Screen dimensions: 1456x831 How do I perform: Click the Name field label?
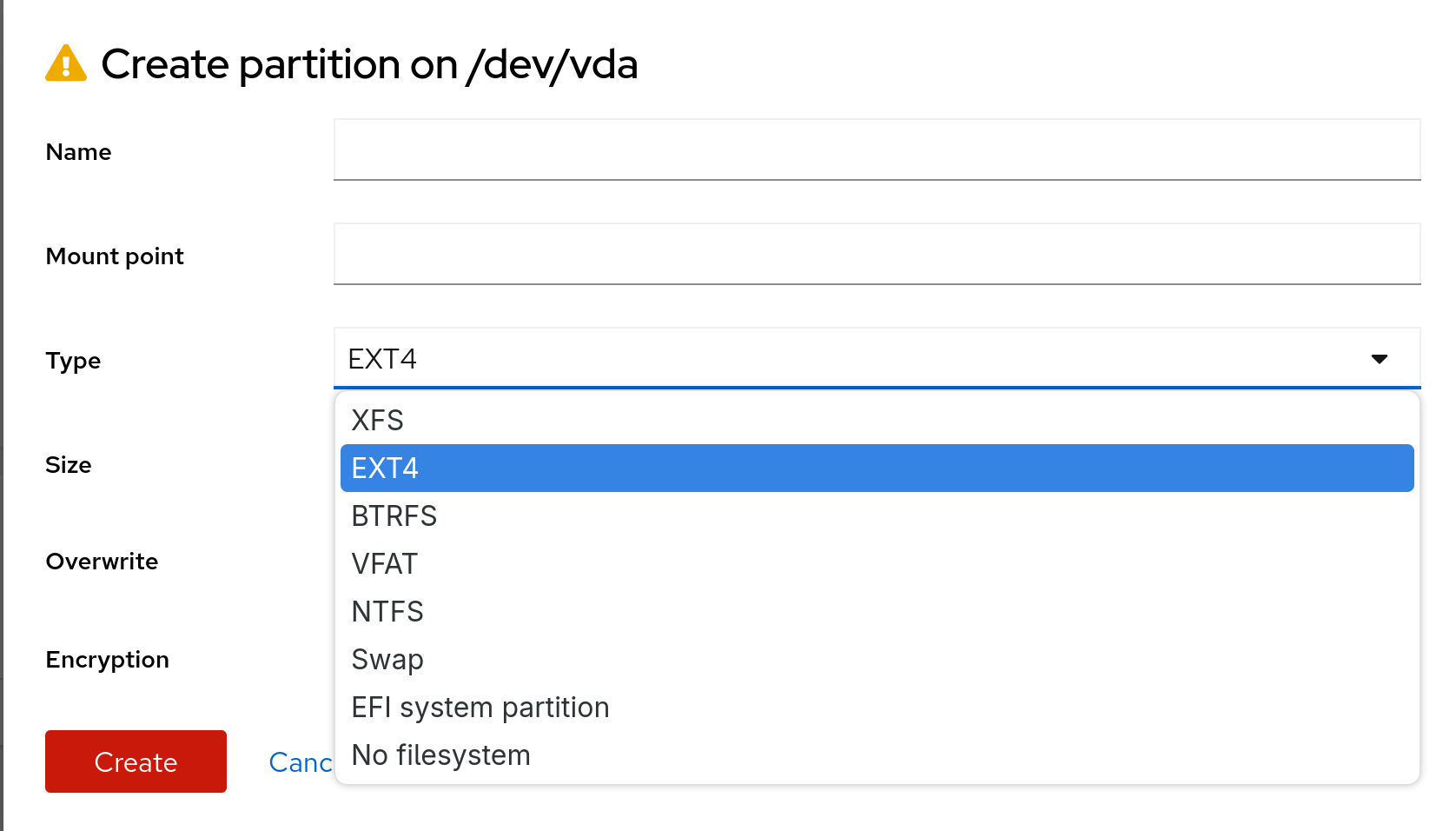pyautogui.click(x=78, y=152)
